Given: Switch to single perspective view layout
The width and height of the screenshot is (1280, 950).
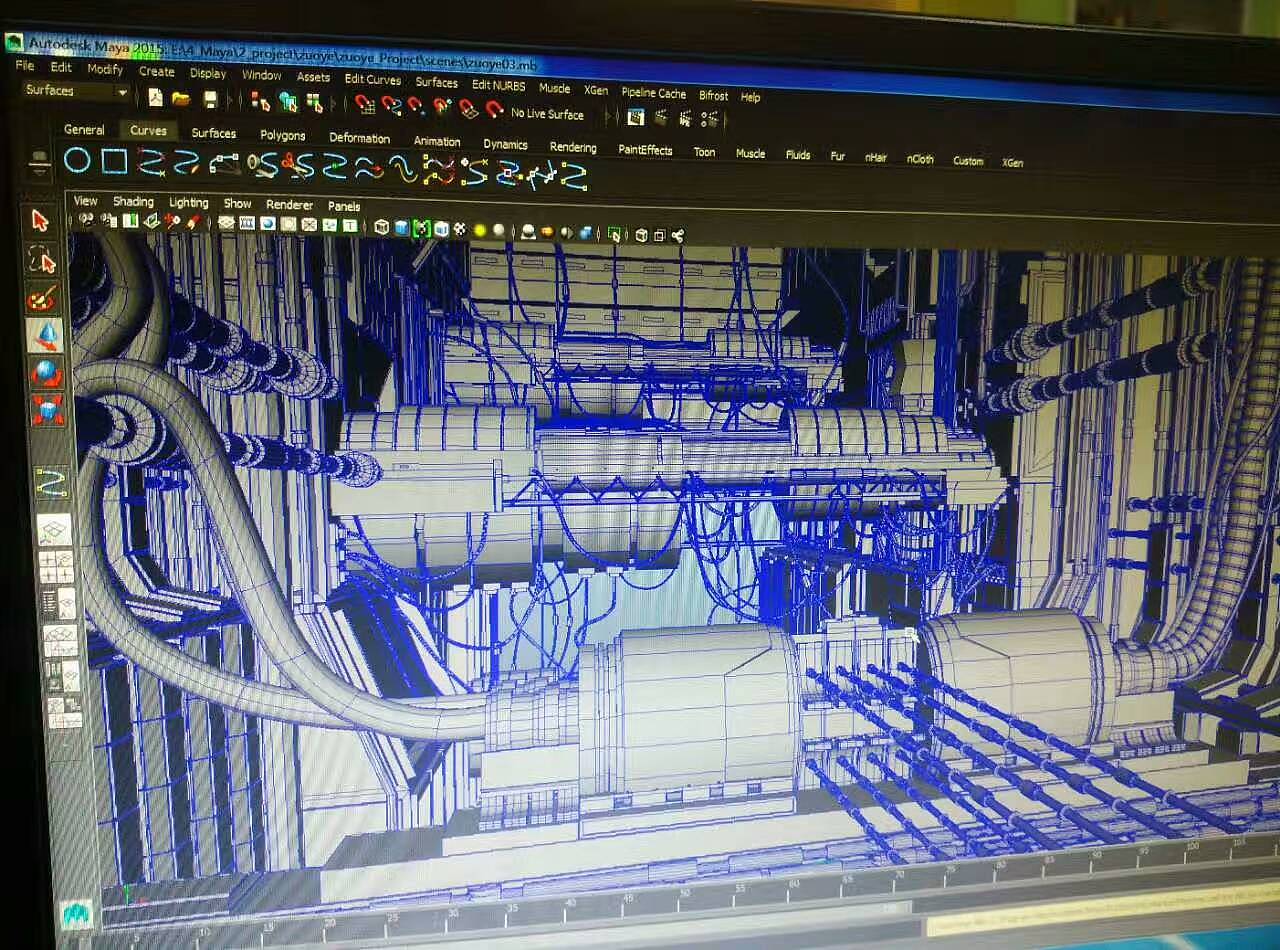Looking at the screenshot, I should coord(54,529).
